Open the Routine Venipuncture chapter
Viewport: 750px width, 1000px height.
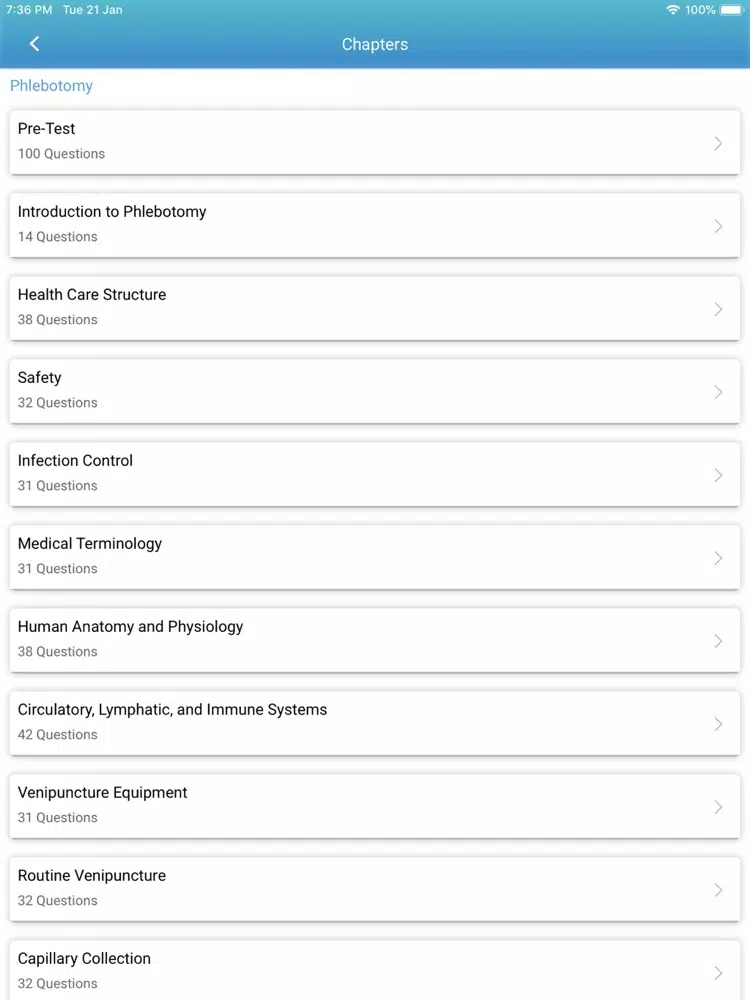point(375,889)
